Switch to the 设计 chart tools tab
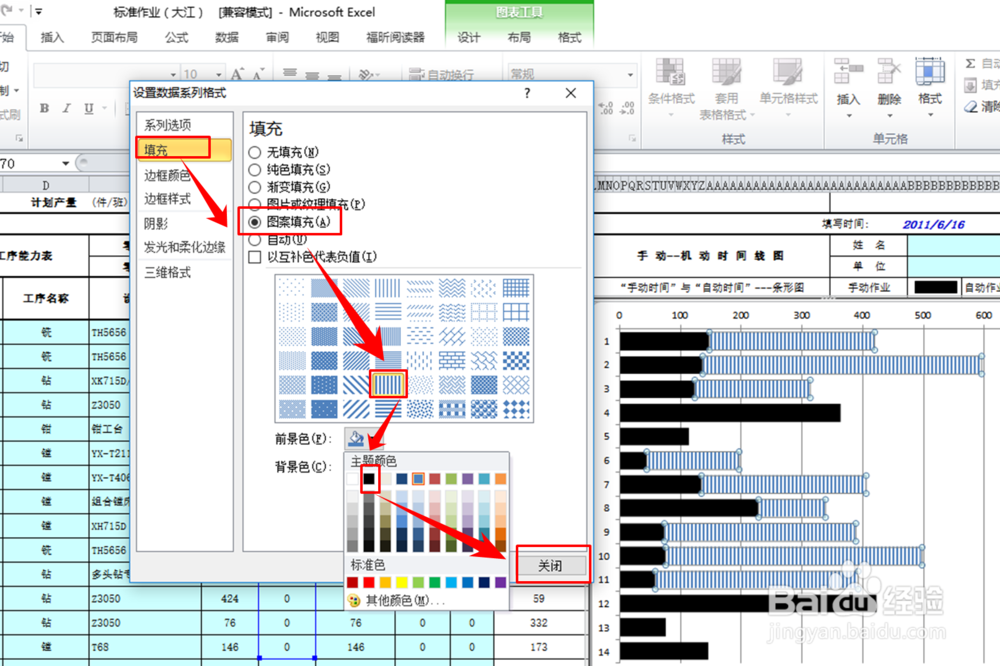1000x666 pixels. coord(469,38)
